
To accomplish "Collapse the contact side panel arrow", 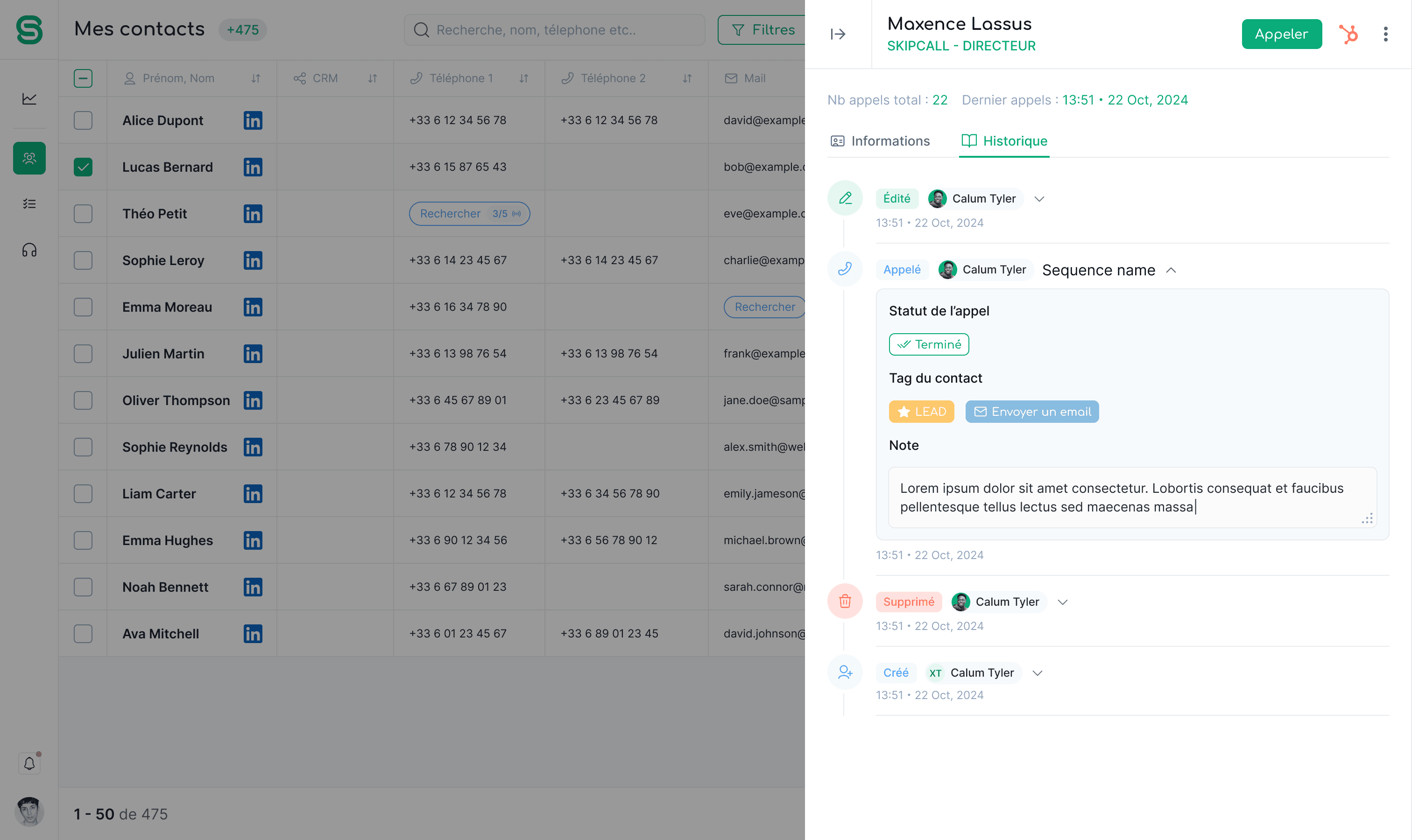I will coord(838,34).
